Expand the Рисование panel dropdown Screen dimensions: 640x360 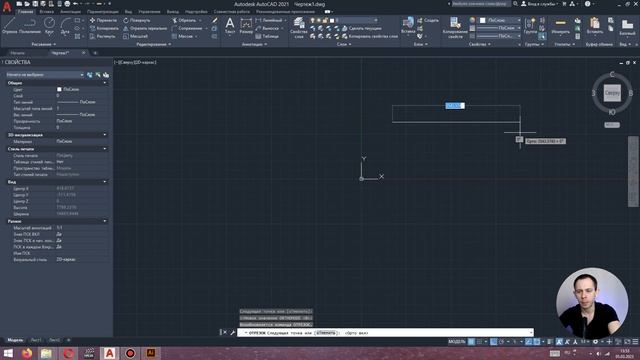(x=44, y=44)
